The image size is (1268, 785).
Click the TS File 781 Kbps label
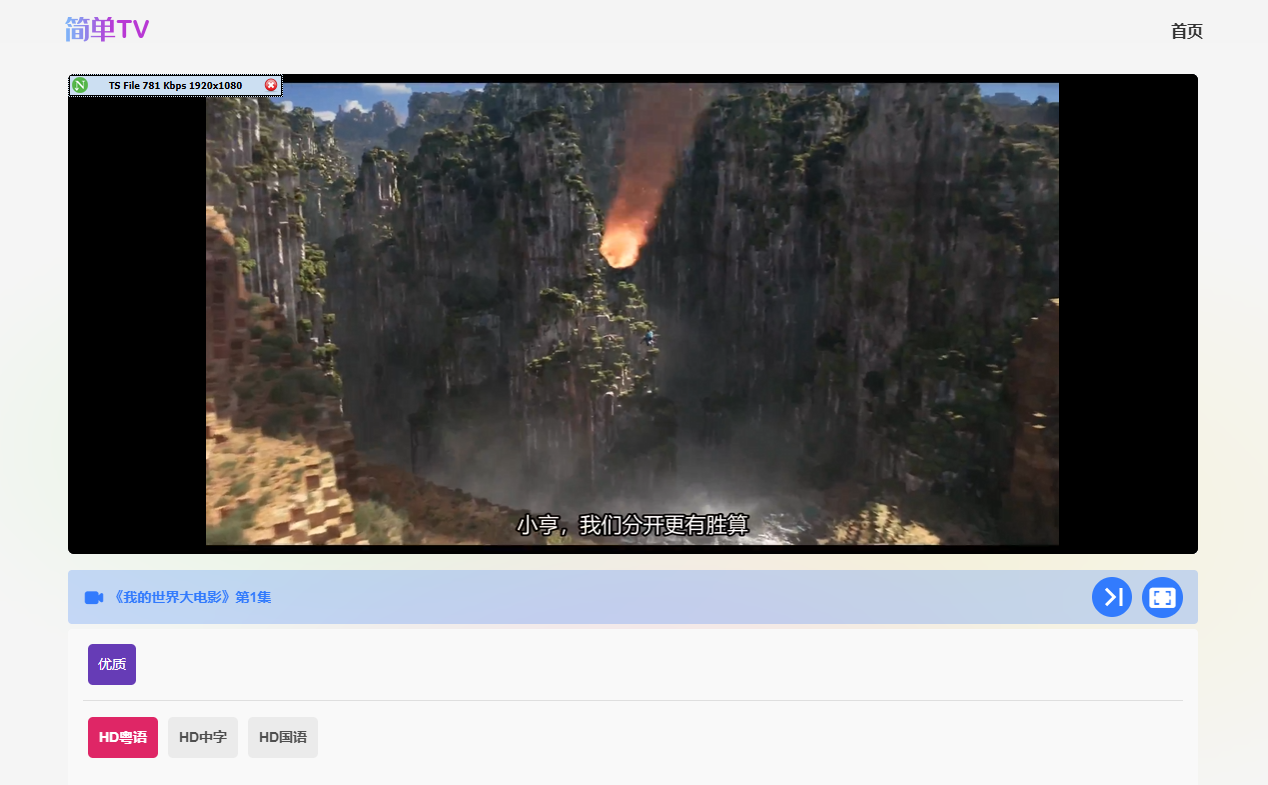tap(175, 86)
